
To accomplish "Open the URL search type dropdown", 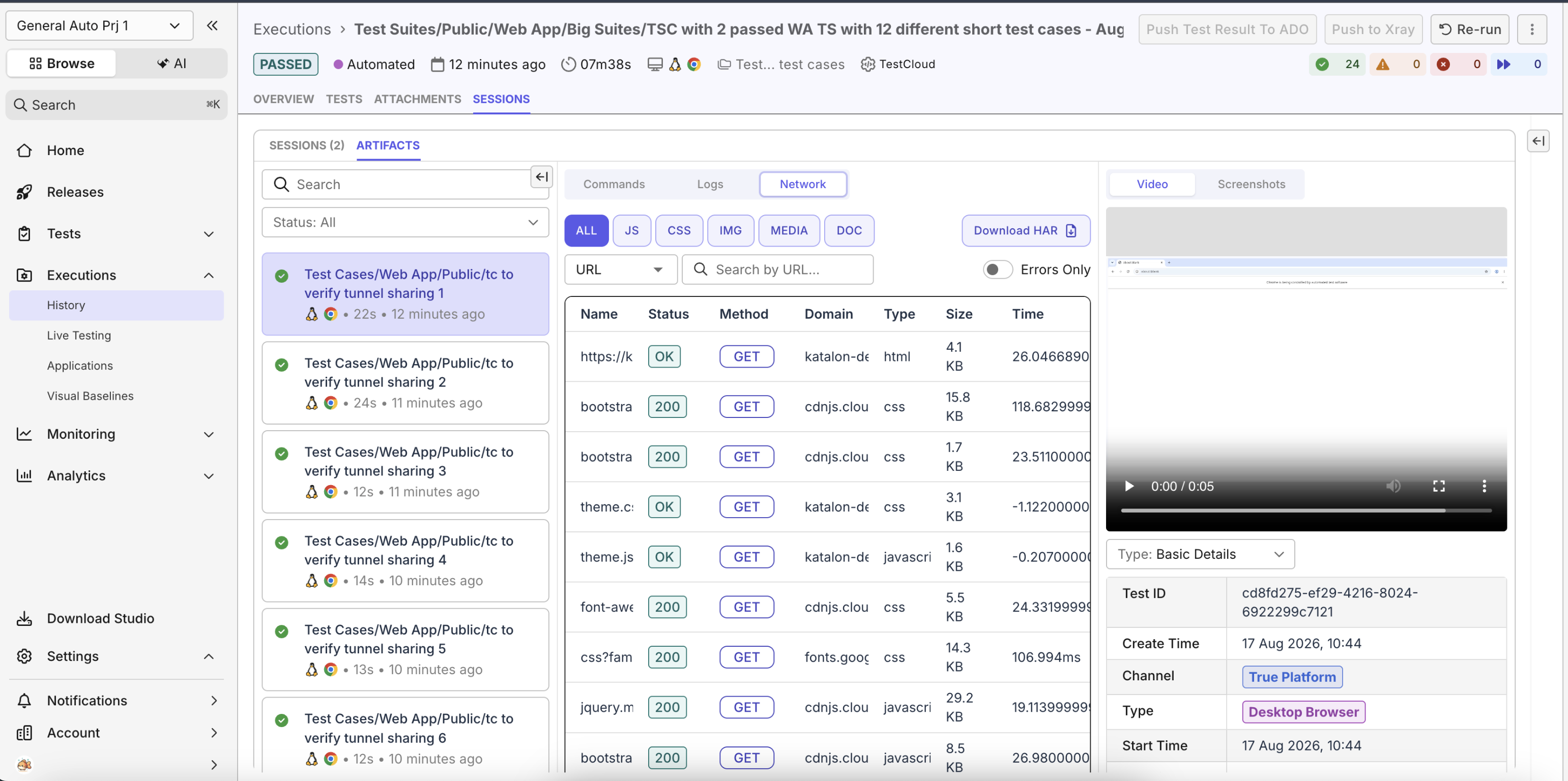I will pyautogui.click(x=621, y=269).
